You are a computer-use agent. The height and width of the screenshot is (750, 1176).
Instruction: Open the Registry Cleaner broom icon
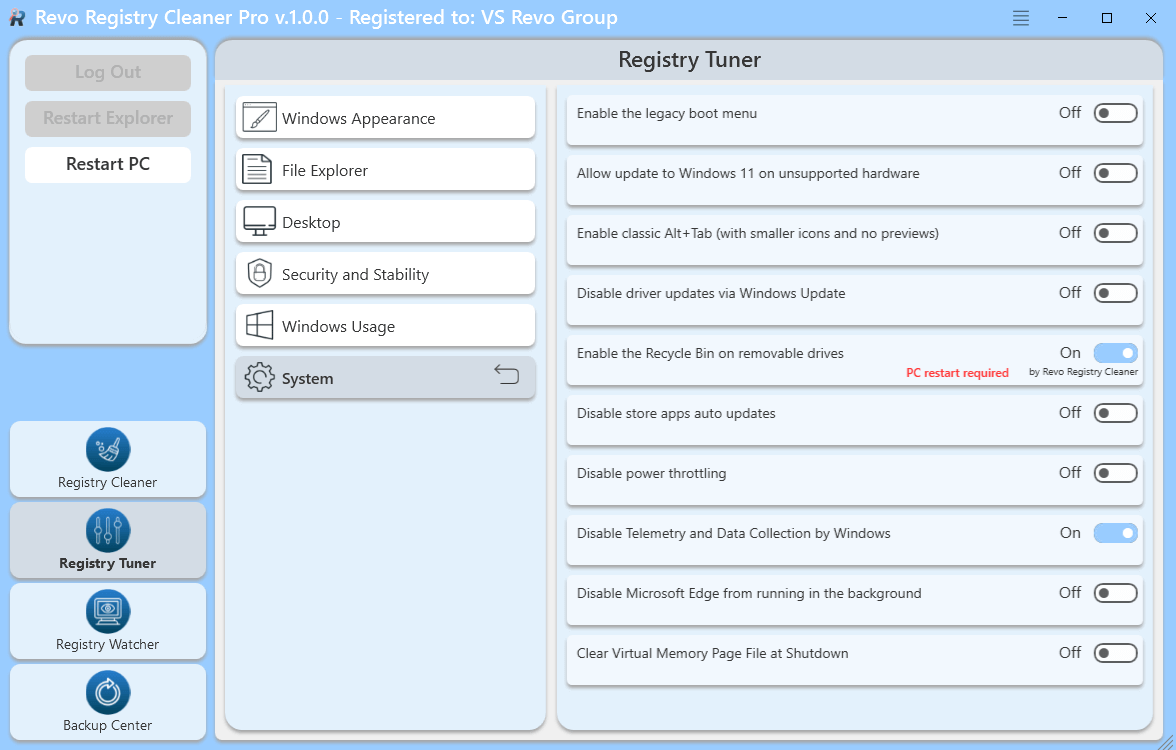108,449
